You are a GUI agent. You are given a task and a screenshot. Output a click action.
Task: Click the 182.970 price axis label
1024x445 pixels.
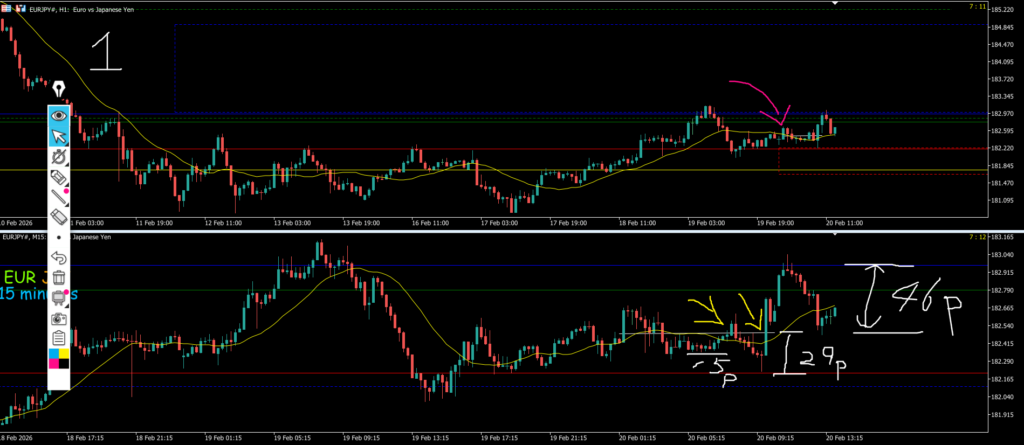click(1002, 114)
